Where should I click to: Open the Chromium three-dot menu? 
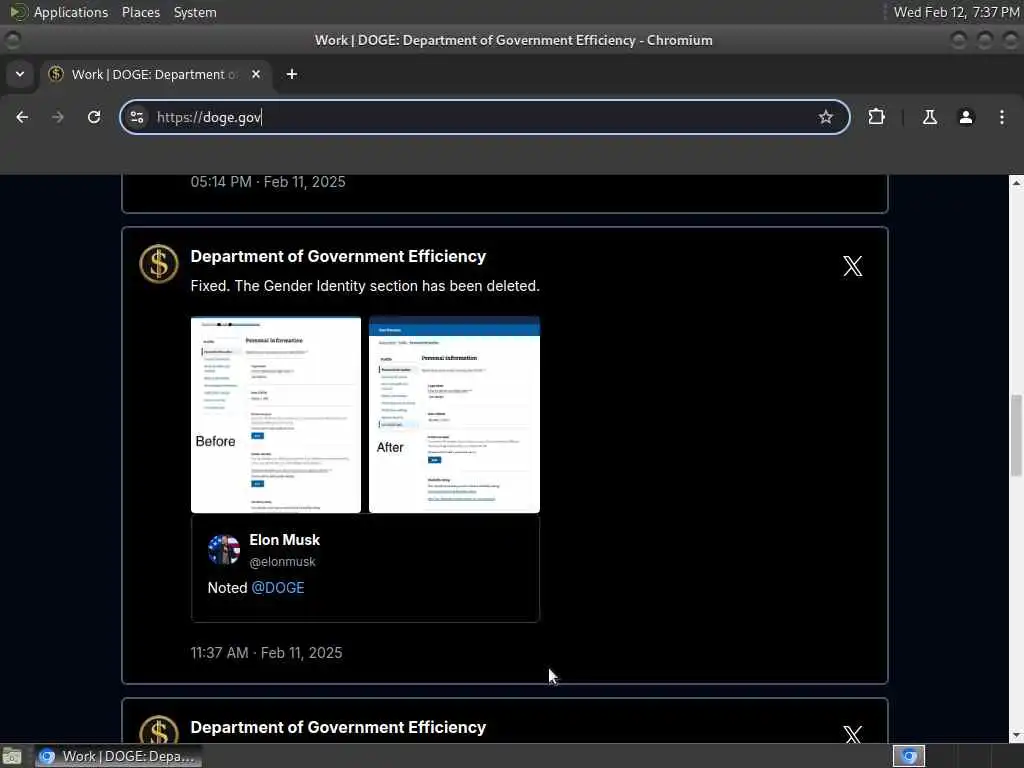click(x=1002, y=117)
